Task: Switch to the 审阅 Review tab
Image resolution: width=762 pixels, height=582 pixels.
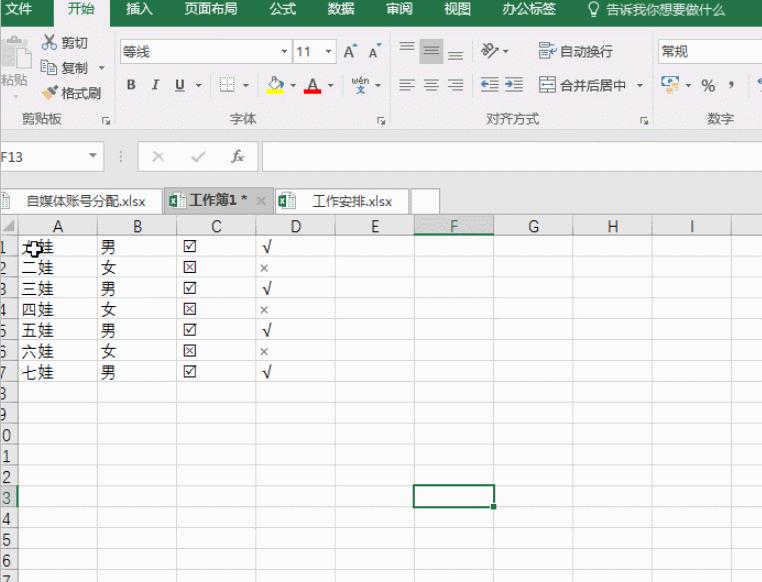Action: click(399, 9)
